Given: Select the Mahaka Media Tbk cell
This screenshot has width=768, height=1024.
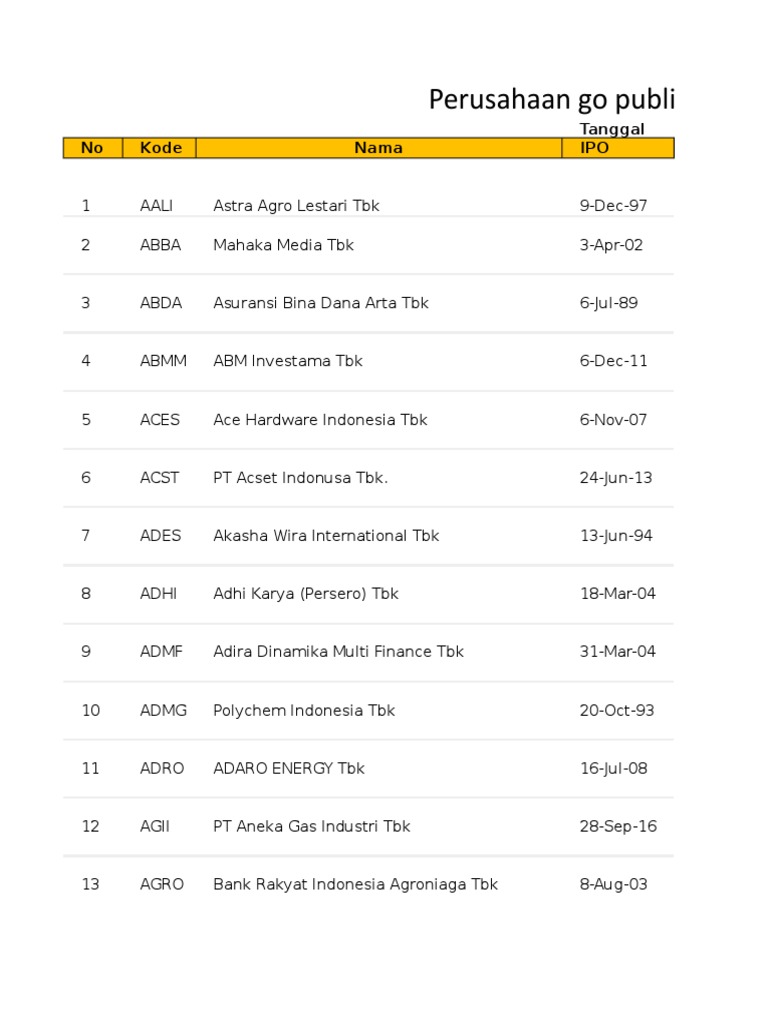Looking at the screenshot, I should [283, 245].
